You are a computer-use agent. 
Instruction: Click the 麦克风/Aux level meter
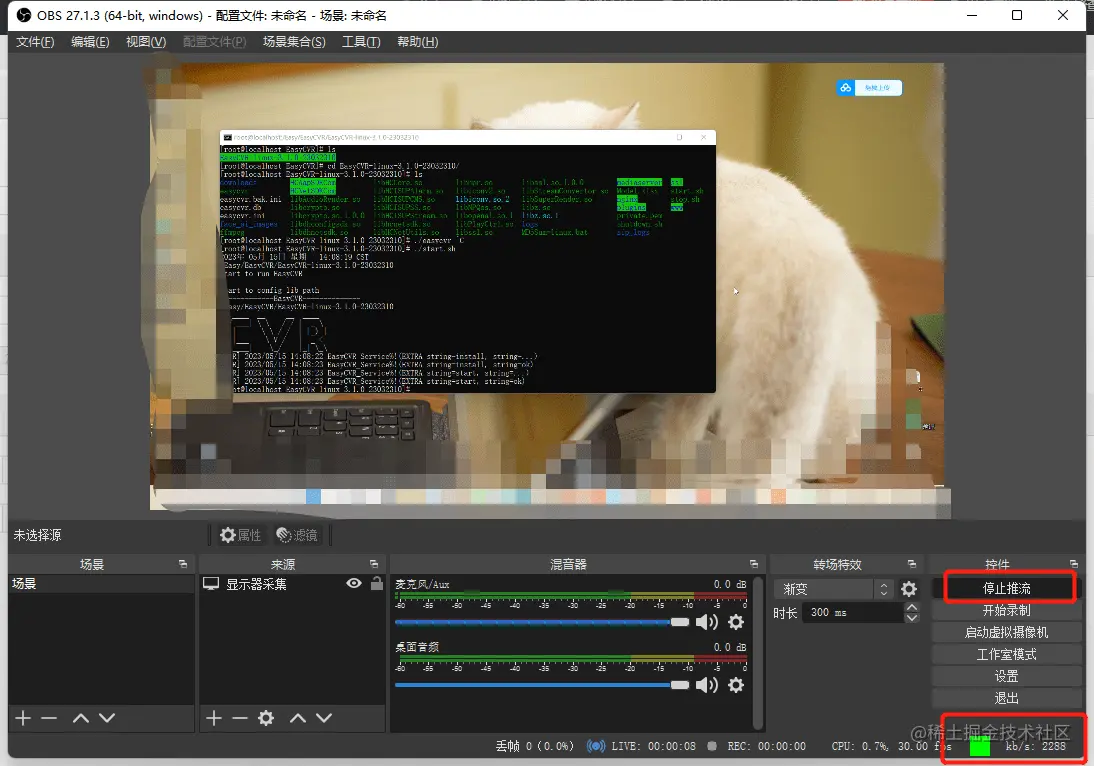coord(571,596)
